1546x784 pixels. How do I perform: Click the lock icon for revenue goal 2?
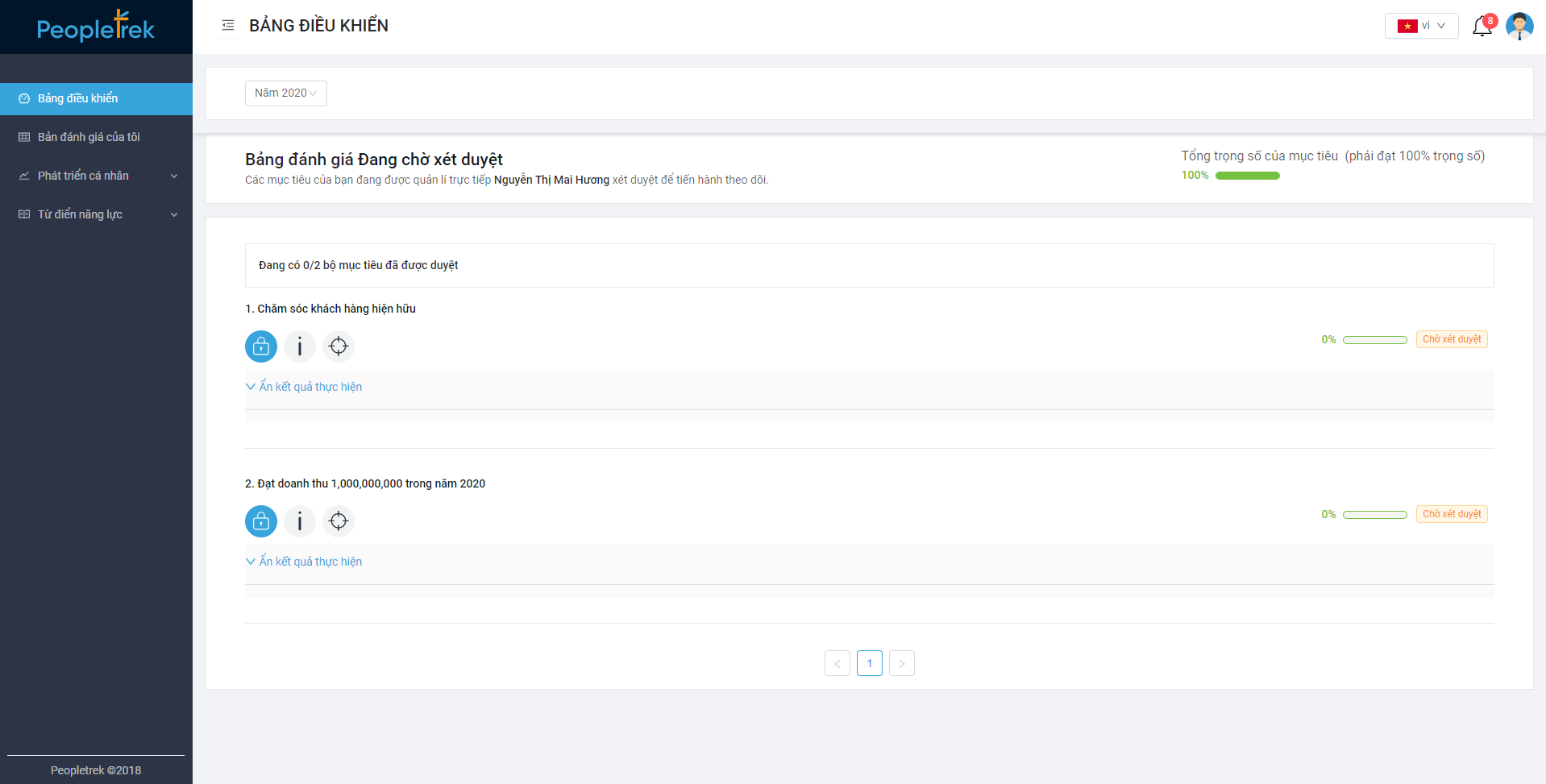click(x=261, y=521)
